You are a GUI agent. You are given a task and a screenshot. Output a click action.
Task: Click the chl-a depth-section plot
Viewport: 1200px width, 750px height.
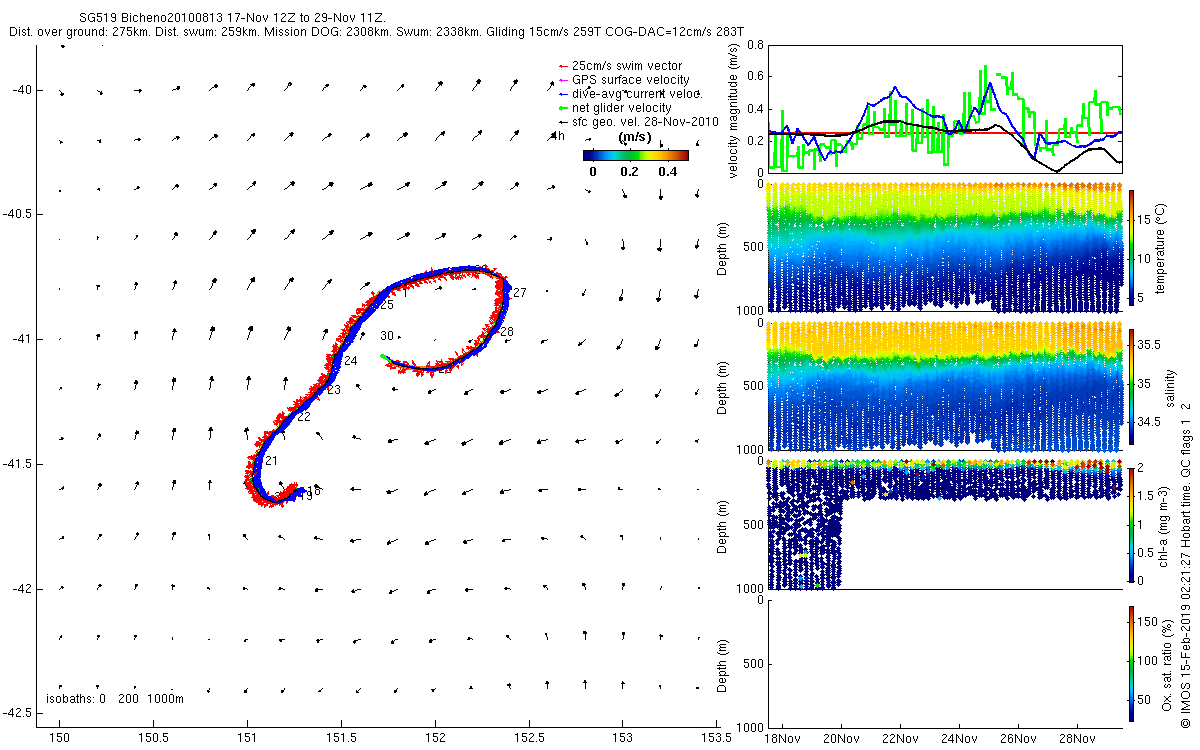point(944,524)
